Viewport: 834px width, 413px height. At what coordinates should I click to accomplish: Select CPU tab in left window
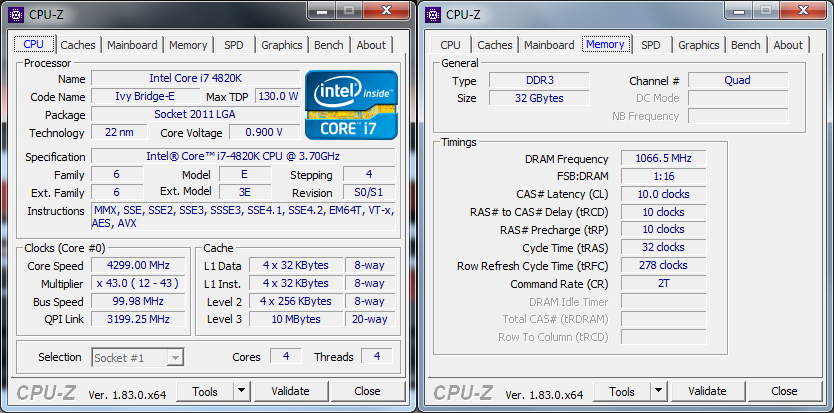(x=34, y=44)
